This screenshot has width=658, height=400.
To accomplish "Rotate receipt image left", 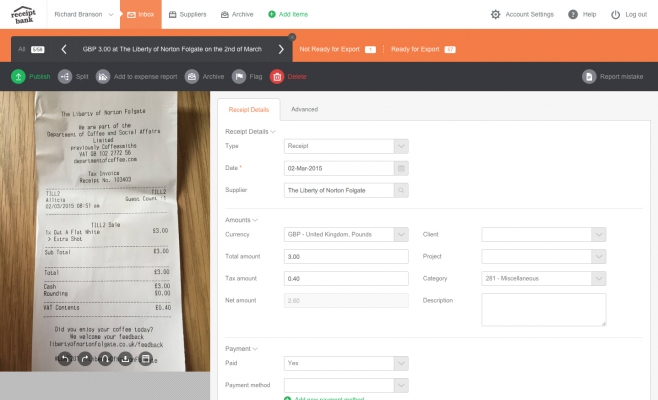I will click(x=65, y=358).
